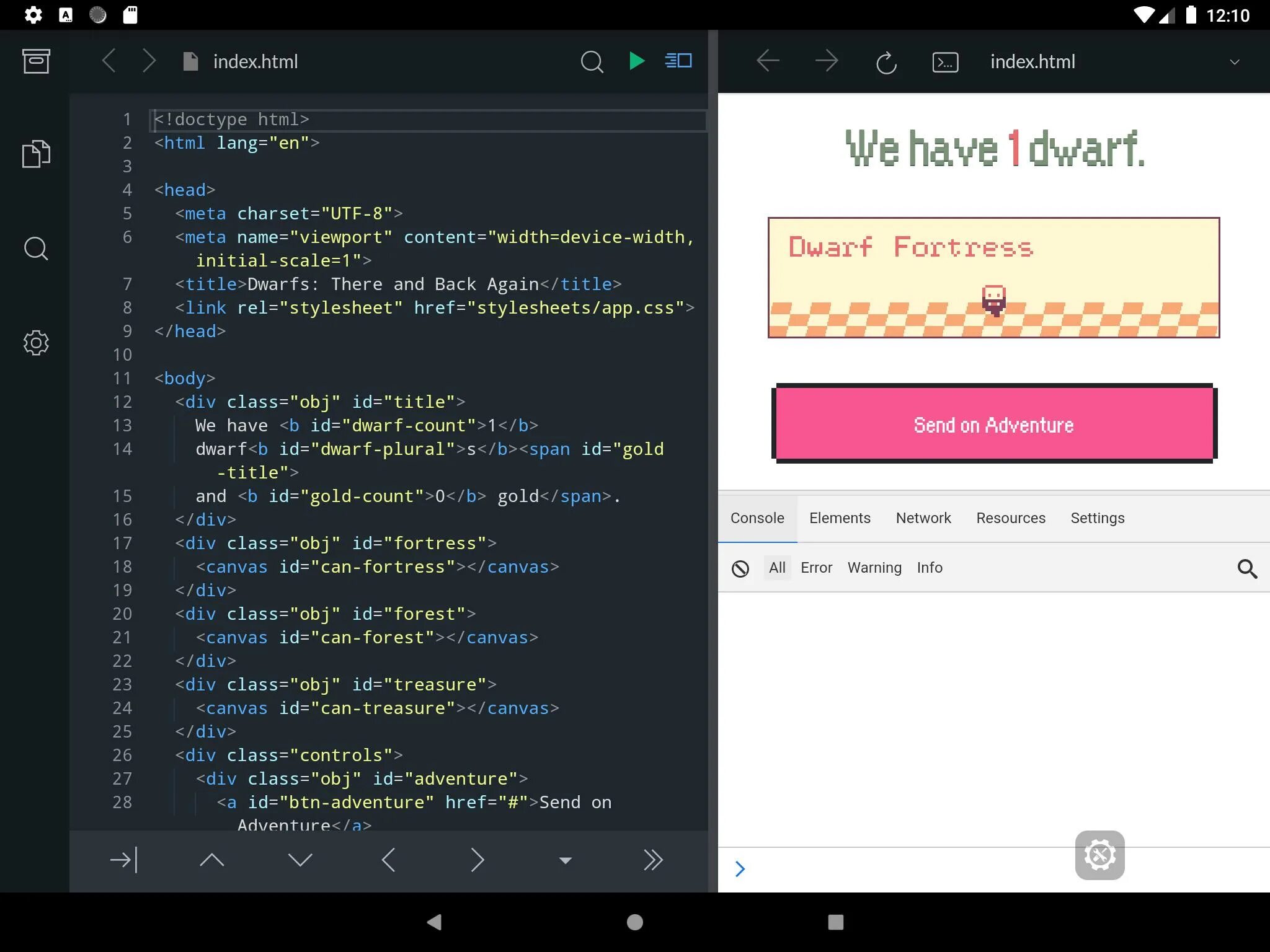This screenshot has width=1270, height=952.
Task: Toggle the devtools console terminal icon
Action: point(945,62)
